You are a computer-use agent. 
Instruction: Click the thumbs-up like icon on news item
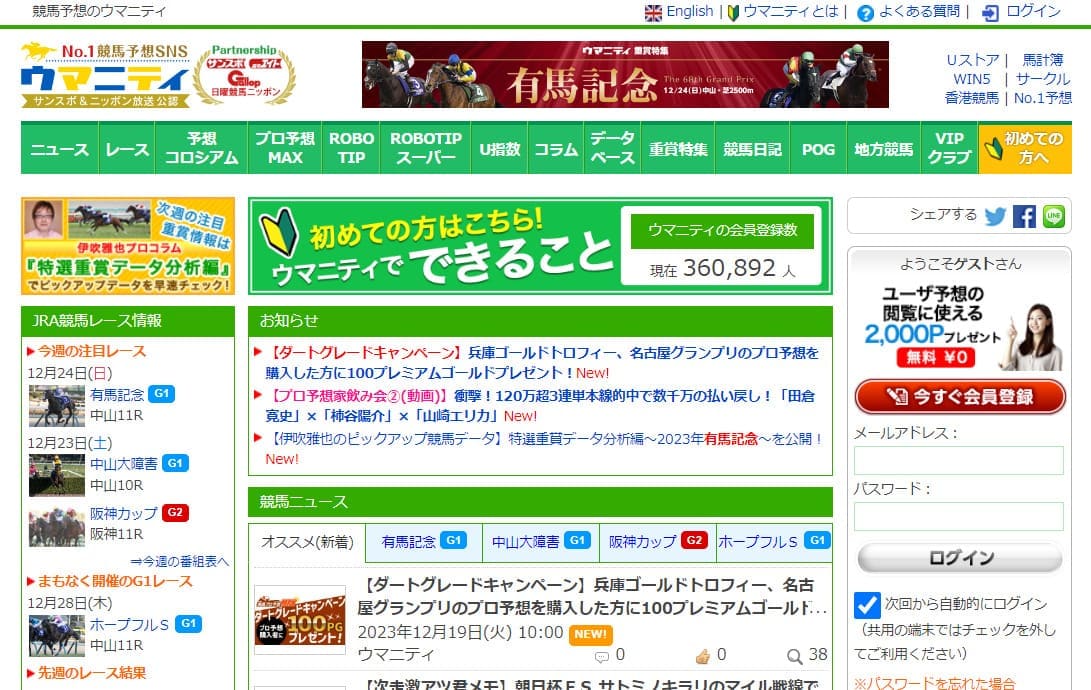click(703, 655)
